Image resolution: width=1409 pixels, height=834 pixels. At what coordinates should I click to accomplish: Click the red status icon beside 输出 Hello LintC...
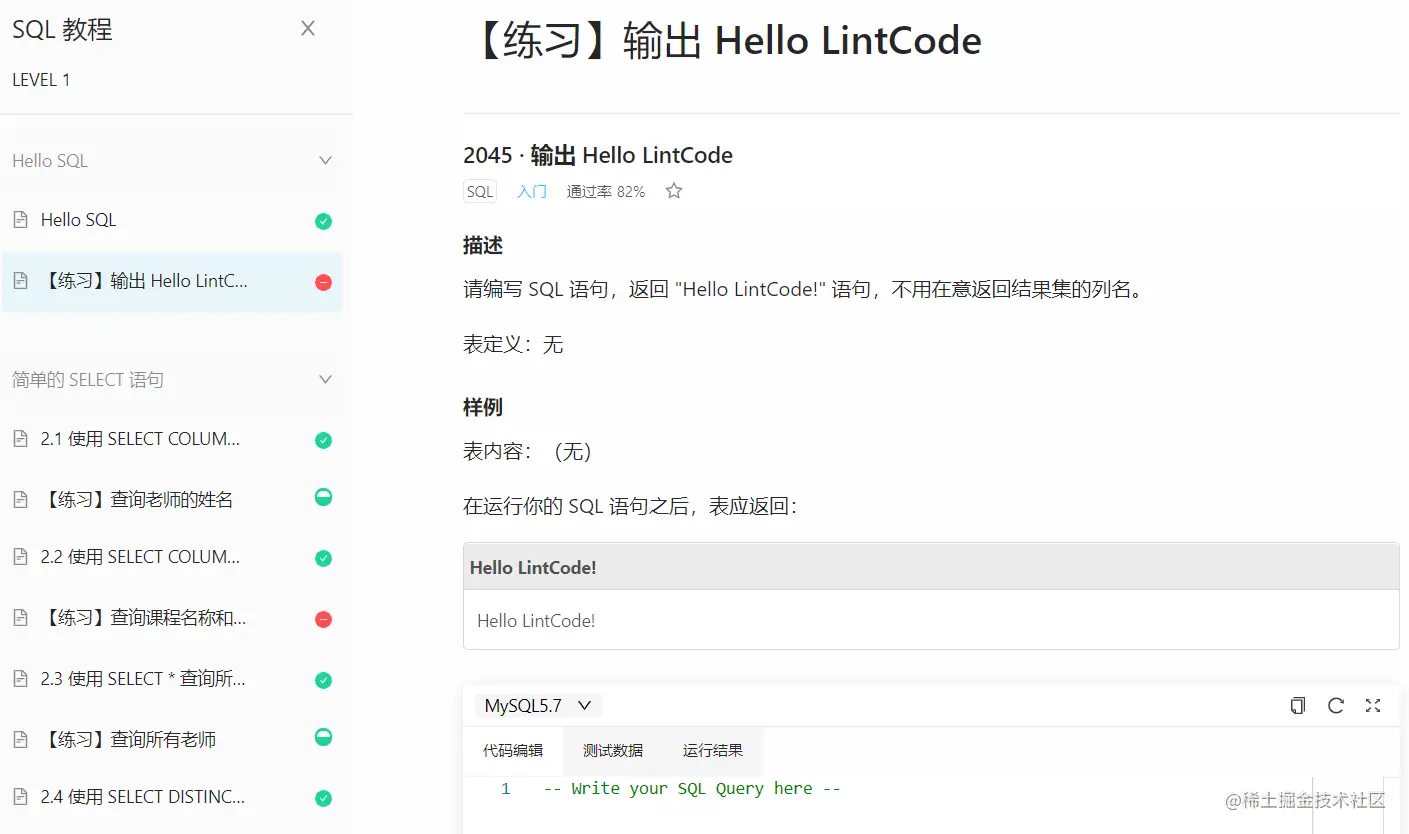tap(323, 283)
